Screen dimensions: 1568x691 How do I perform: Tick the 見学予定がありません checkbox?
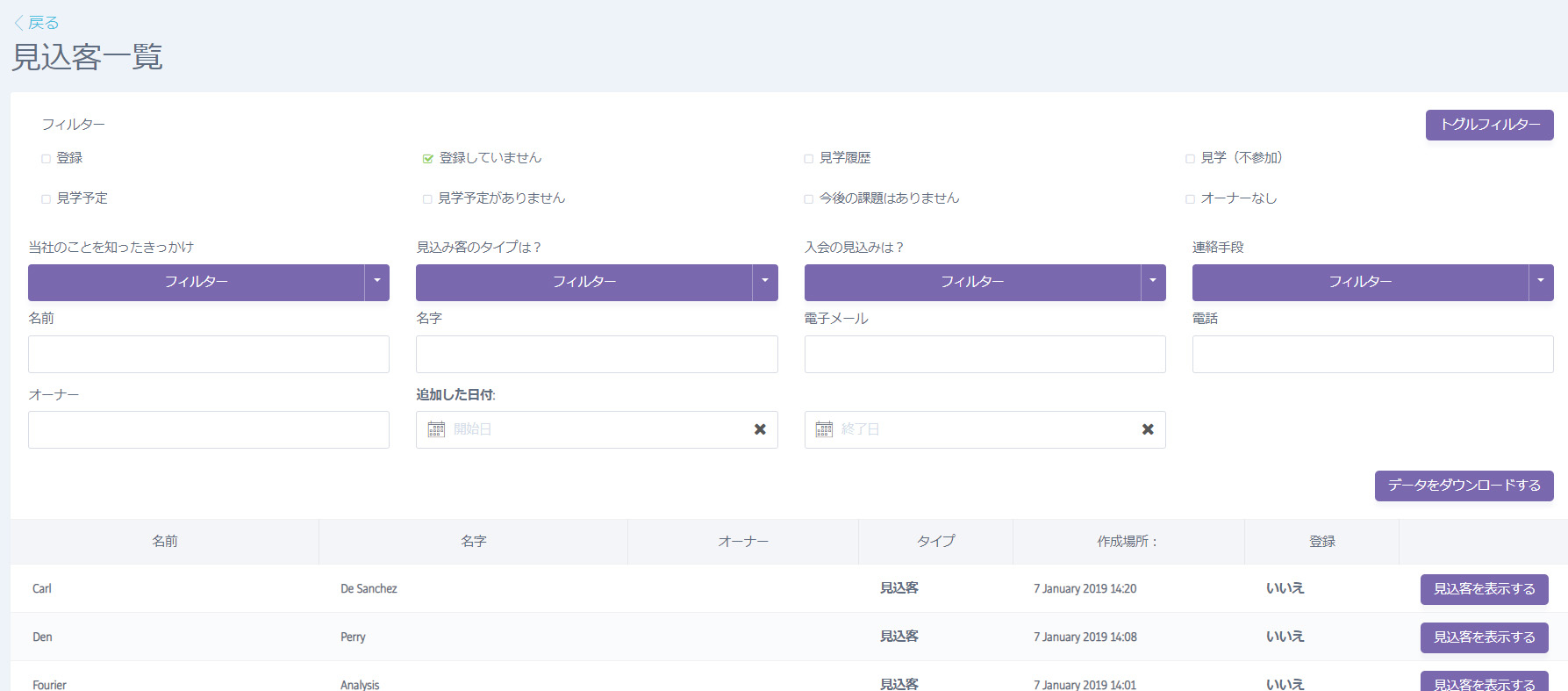pyautogui.click(x=427, y=199)
